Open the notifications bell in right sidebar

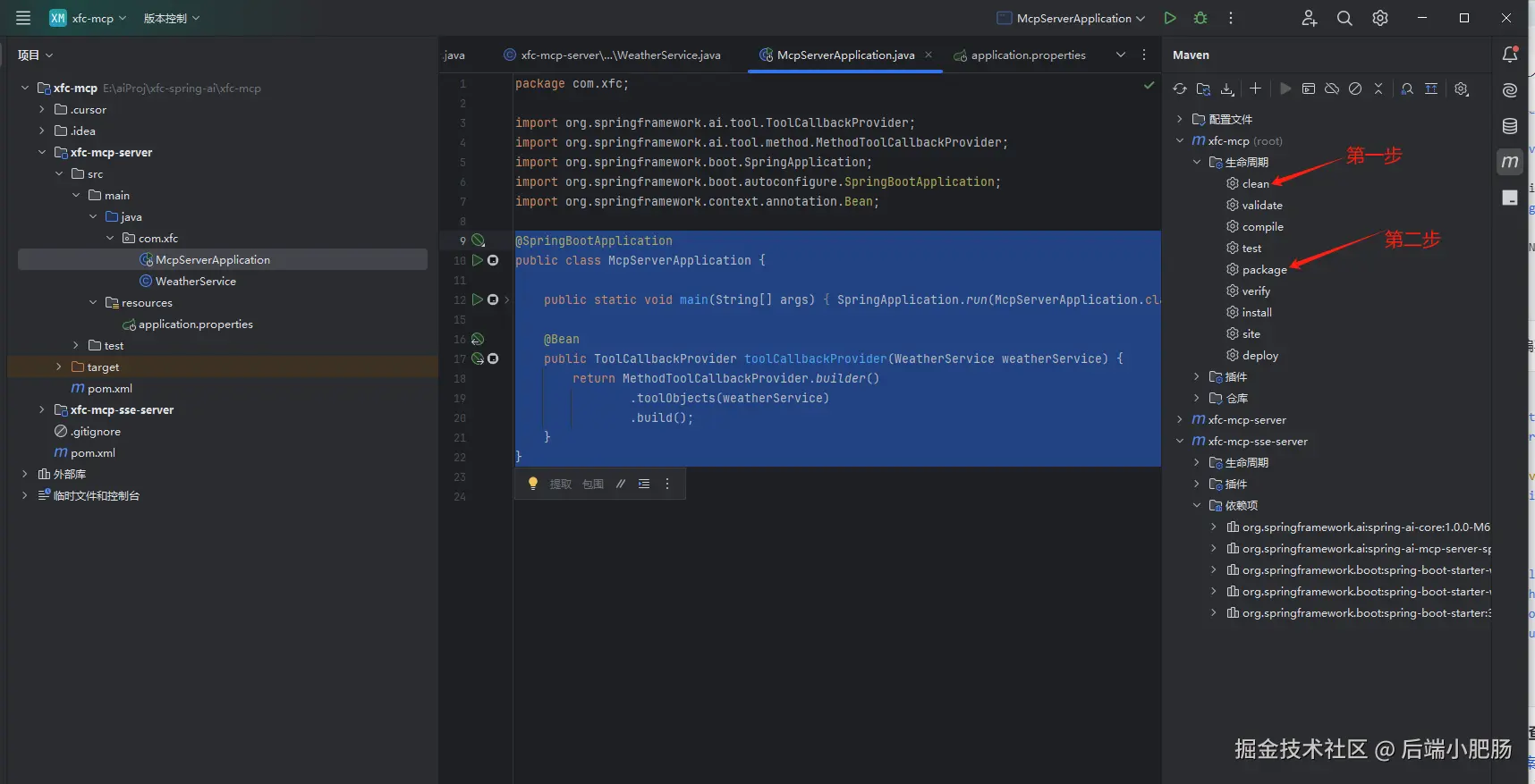click(x=1510, y=55)
